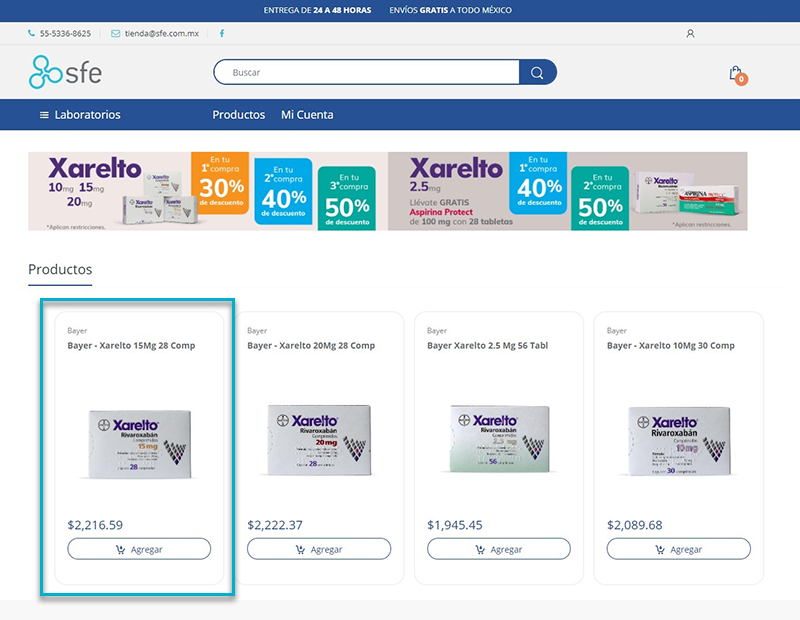The height and width of the screenshot is (620, 800).
Task: Open Bayer Xarelto 2.5 Mg 56 Tabl title
Action: (x=487, y=345)
